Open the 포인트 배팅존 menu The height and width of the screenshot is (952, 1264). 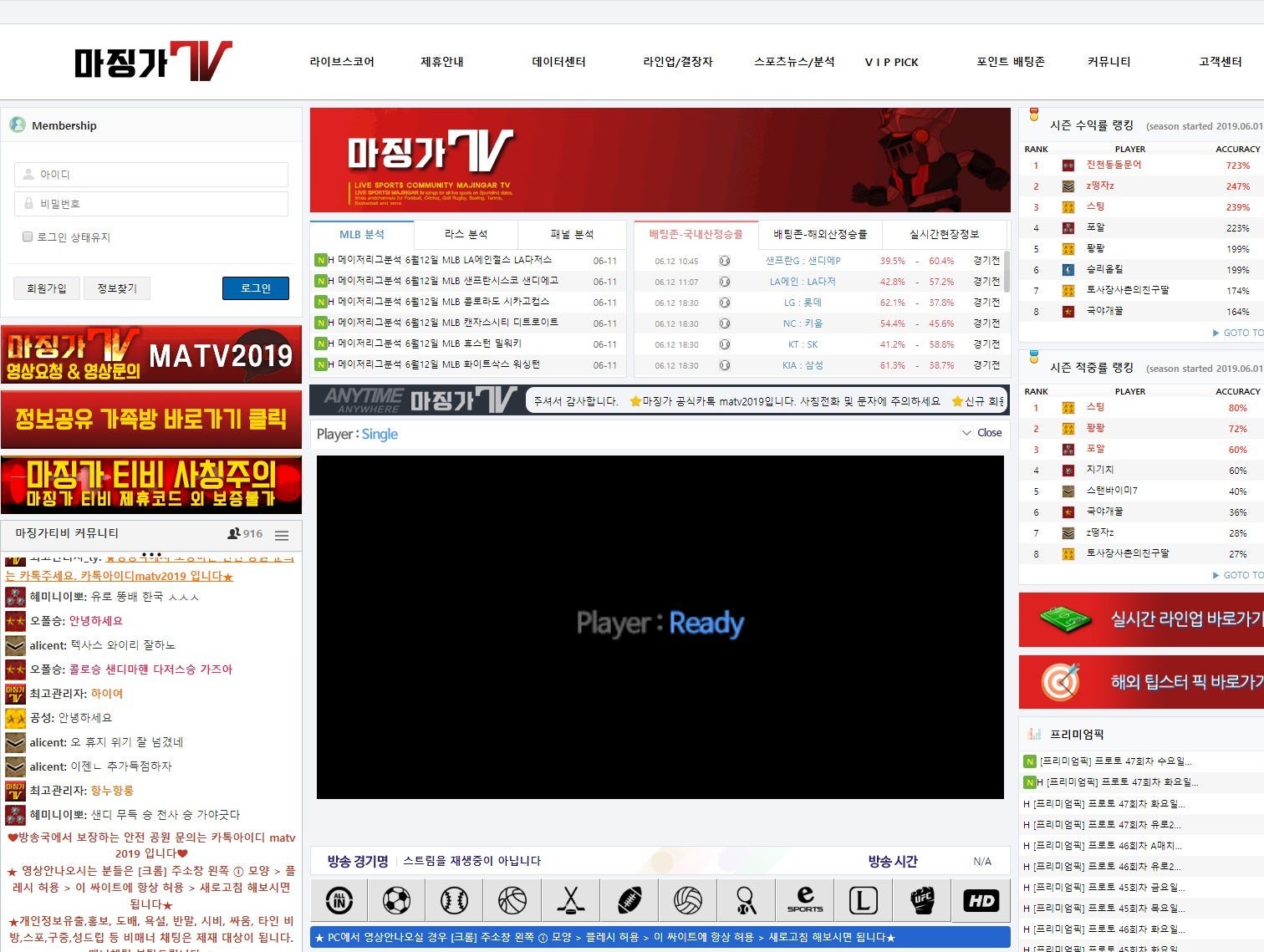1011,62
